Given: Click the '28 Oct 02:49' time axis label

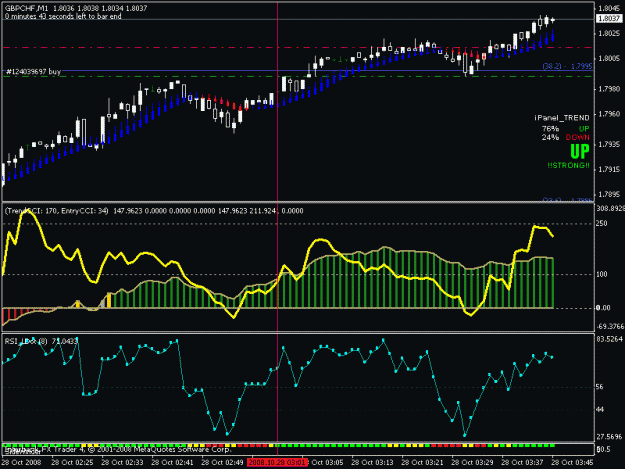Looking at the screenshot, I should point(222,463).
